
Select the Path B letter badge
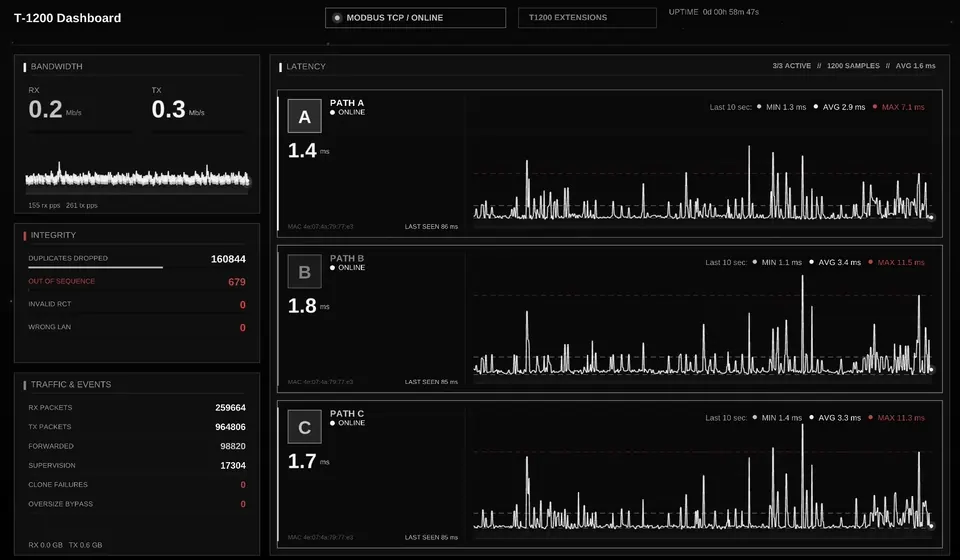(304, 272)
